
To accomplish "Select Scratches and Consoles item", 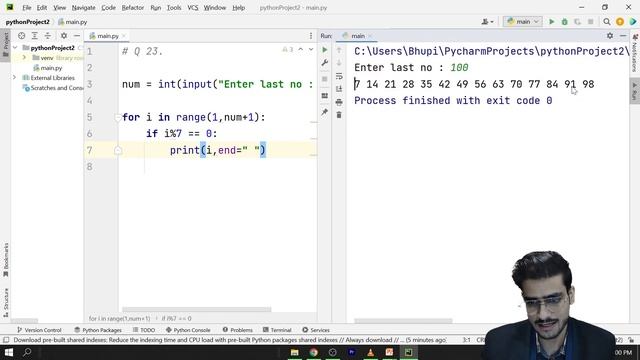I will [53, 88].
